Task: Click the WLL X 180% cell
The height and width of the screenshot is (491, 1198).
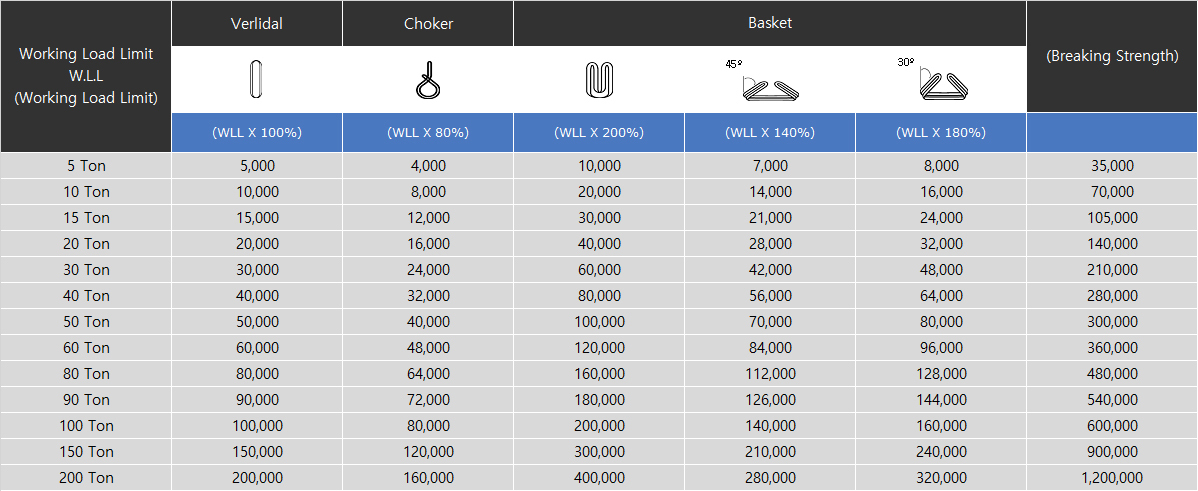Action: [941, 133]
